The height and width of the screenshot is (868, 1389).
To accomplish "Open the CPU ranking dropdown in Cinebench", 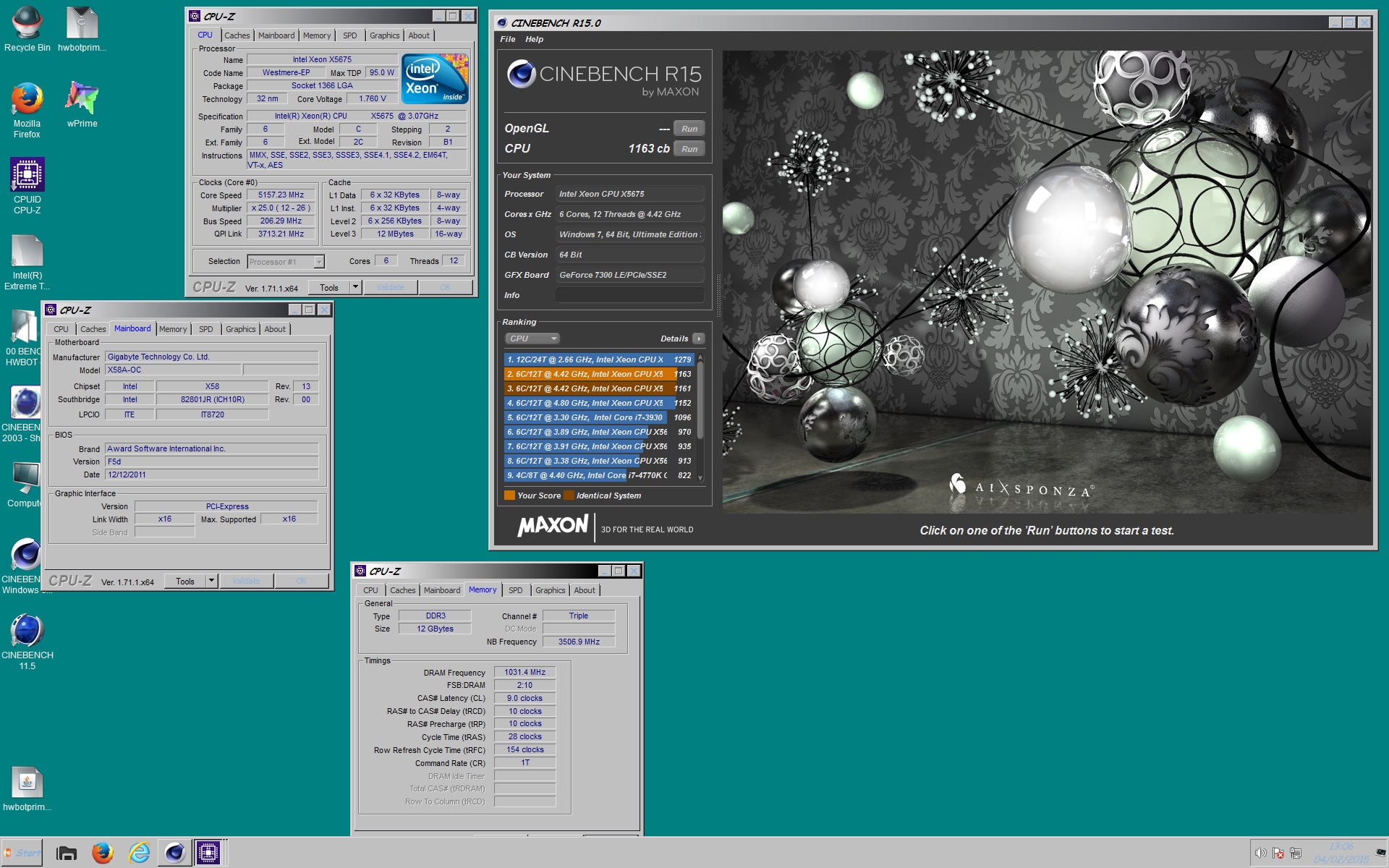I will pos(532,339).
